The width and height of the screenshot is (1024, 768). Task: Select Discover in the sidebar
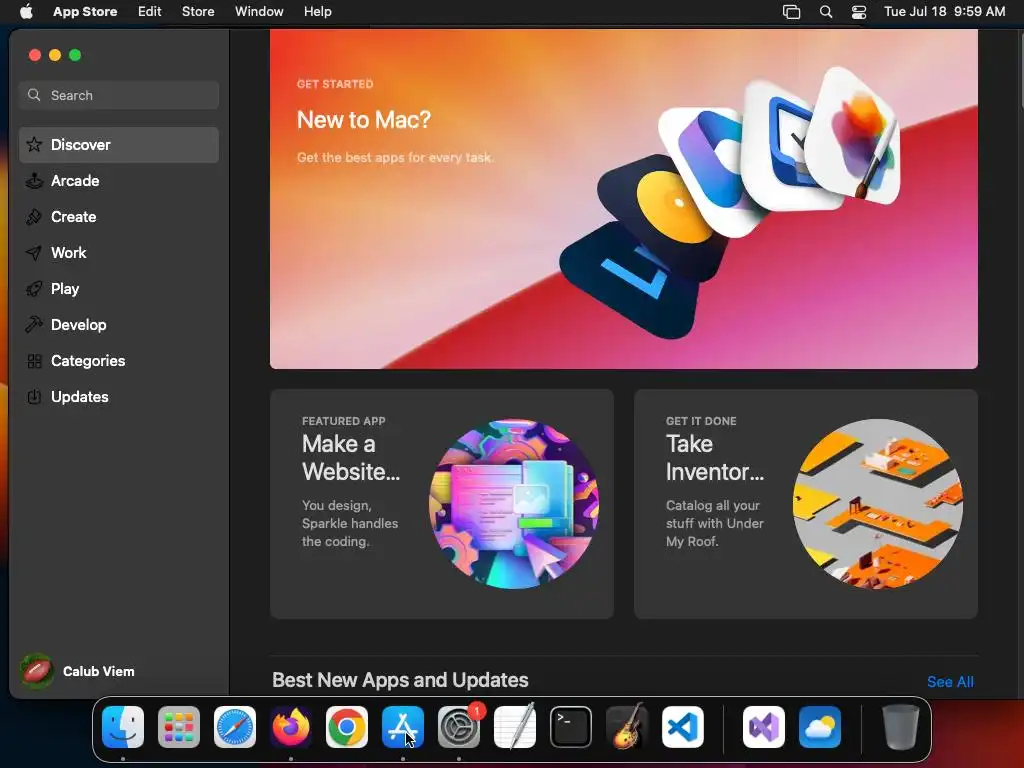(x=119, y=145)
